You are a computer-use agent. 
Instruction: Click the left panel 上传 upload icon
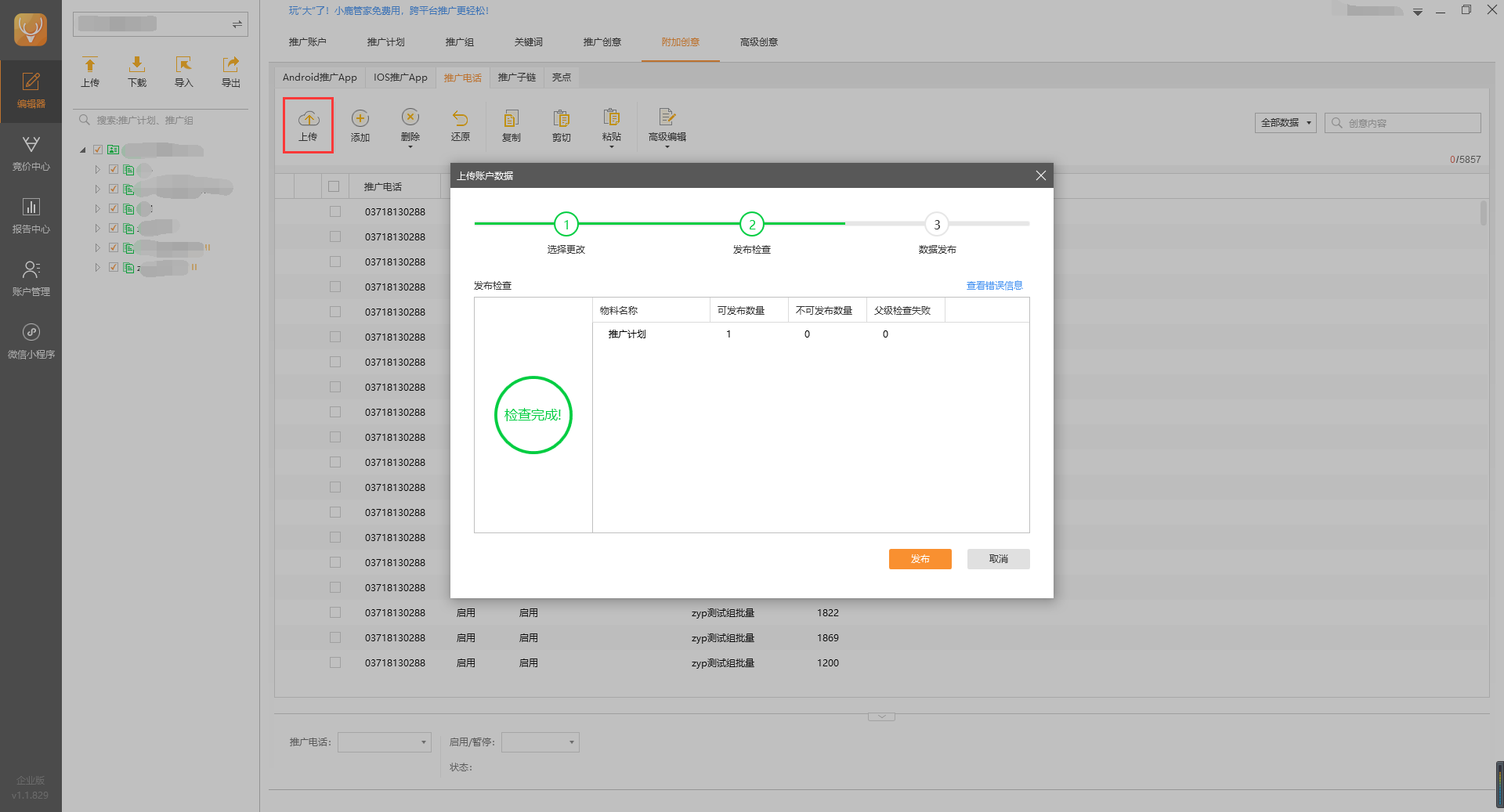click(90, 71)
